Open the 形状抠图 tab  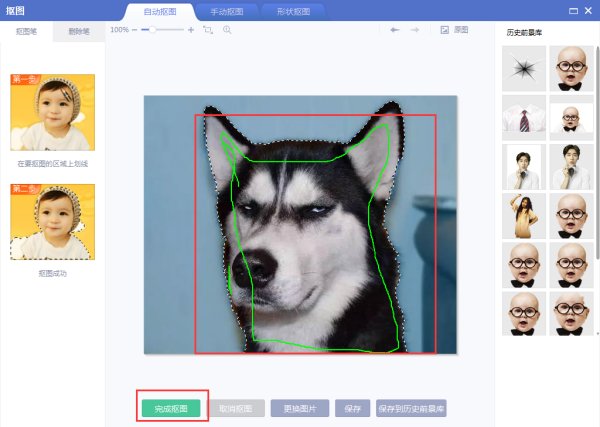click(293, 11)
